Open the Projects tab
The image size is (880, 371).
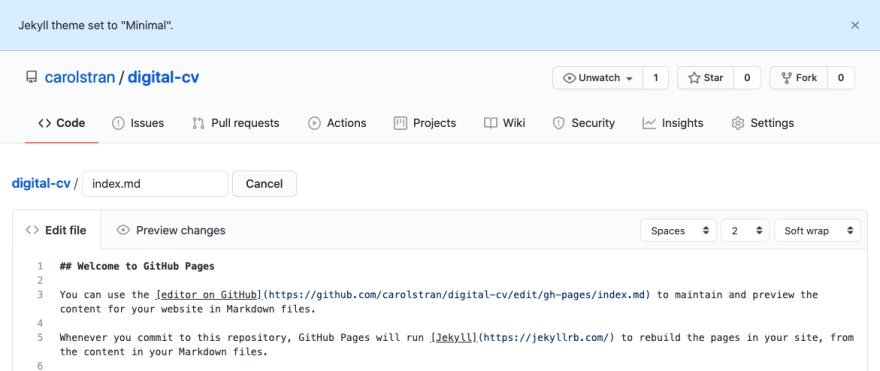(425, 123)
